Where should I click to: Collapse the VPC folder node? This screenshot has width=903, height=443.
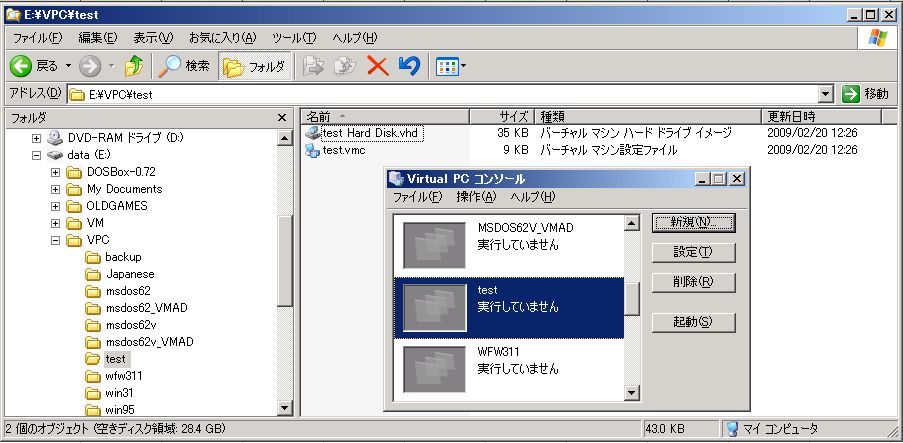point(55,240)
